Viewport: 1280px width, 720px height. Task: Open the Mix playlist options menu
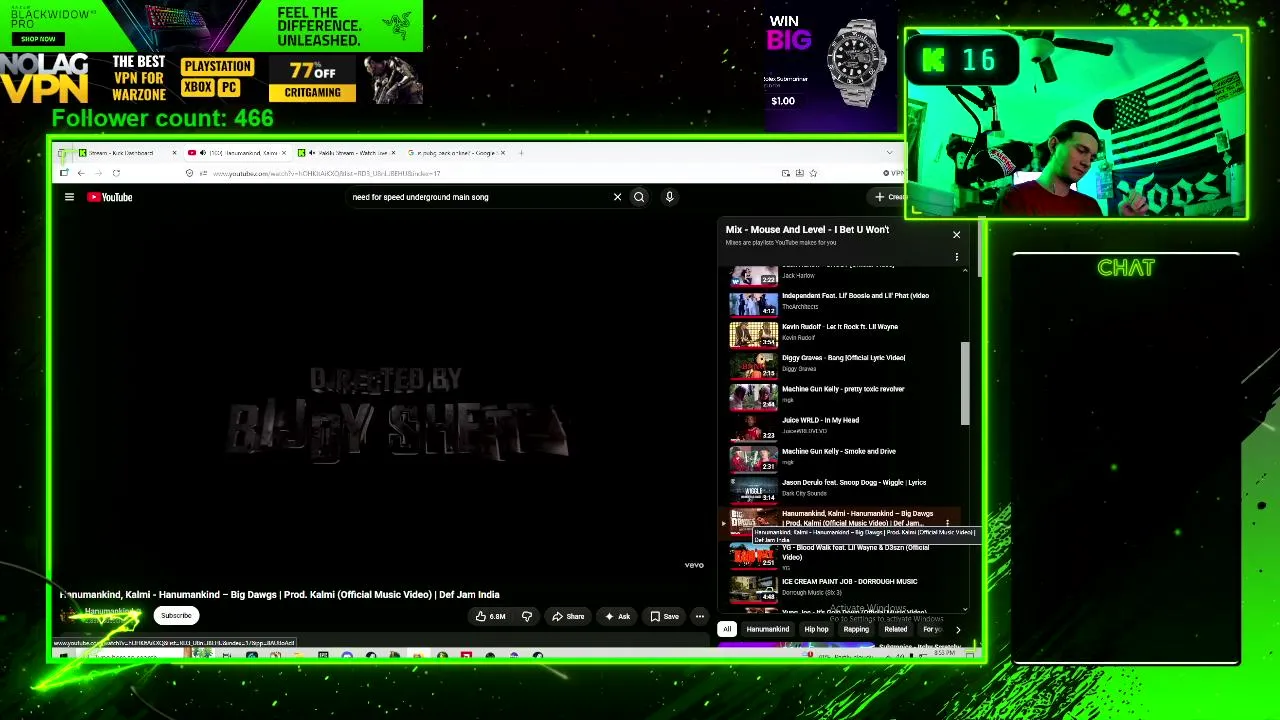coord(956,257)
